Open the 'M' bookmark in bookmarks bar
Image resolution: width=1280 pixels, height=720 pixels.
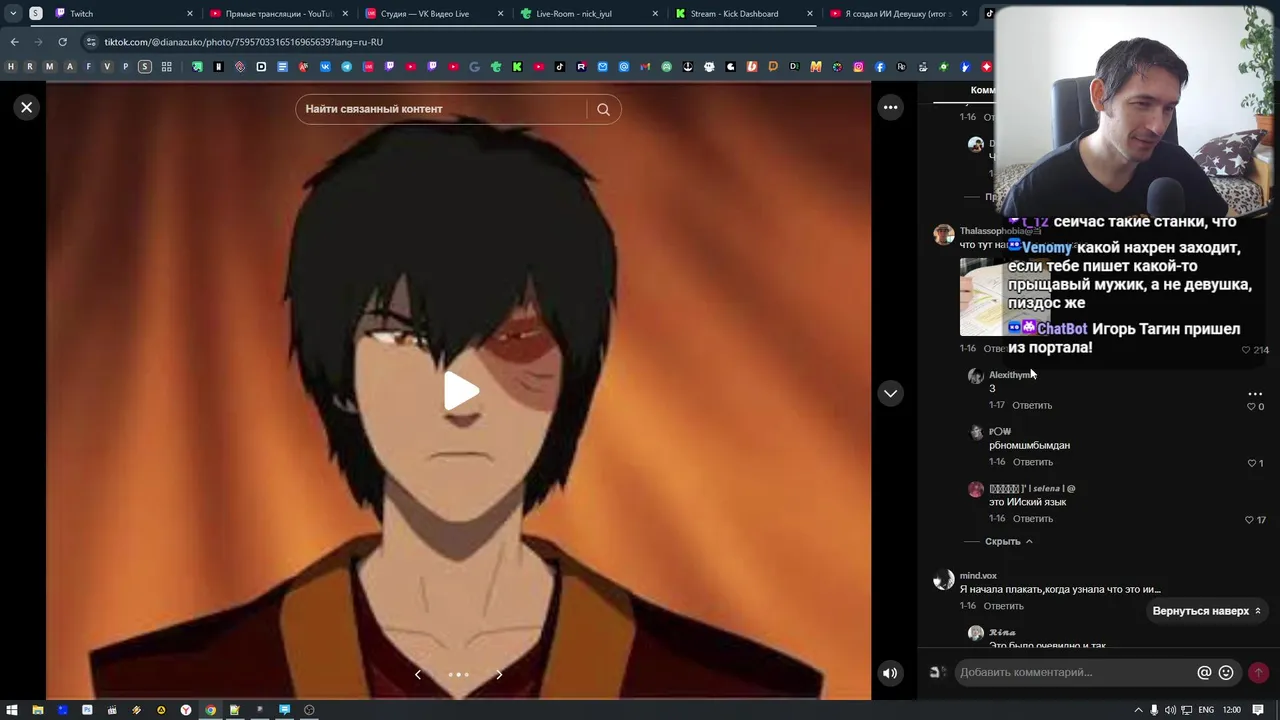[x=49, y=67]
